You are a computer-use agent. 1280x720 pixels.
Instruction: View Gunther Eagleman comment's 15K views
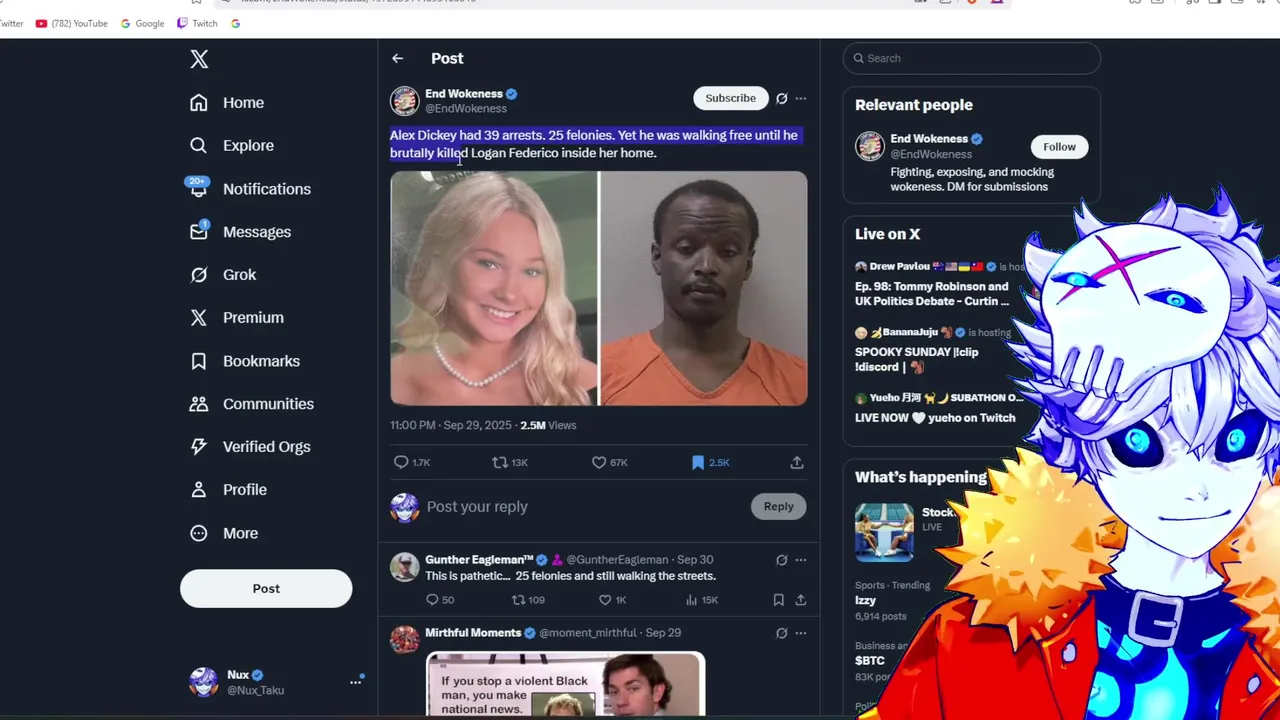704,600
